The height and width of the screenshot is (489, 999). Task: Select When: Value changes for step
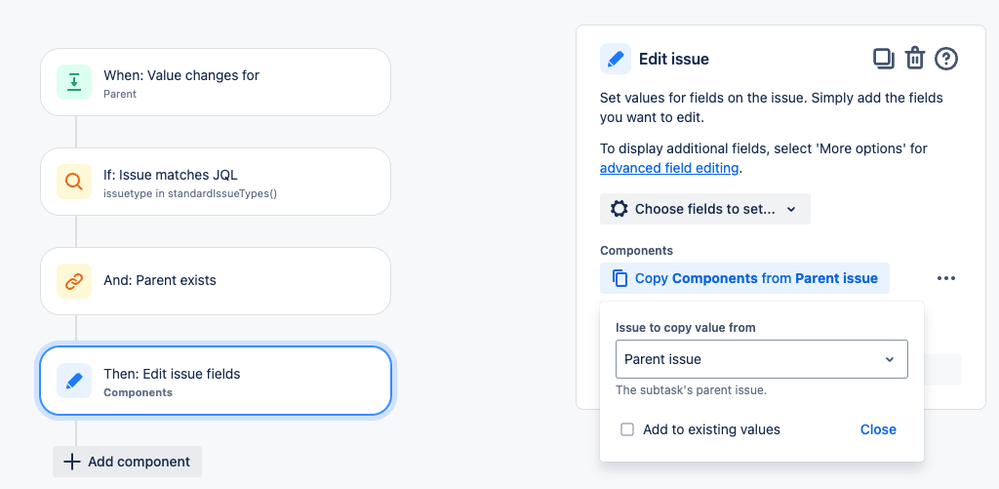click(215, 82)
